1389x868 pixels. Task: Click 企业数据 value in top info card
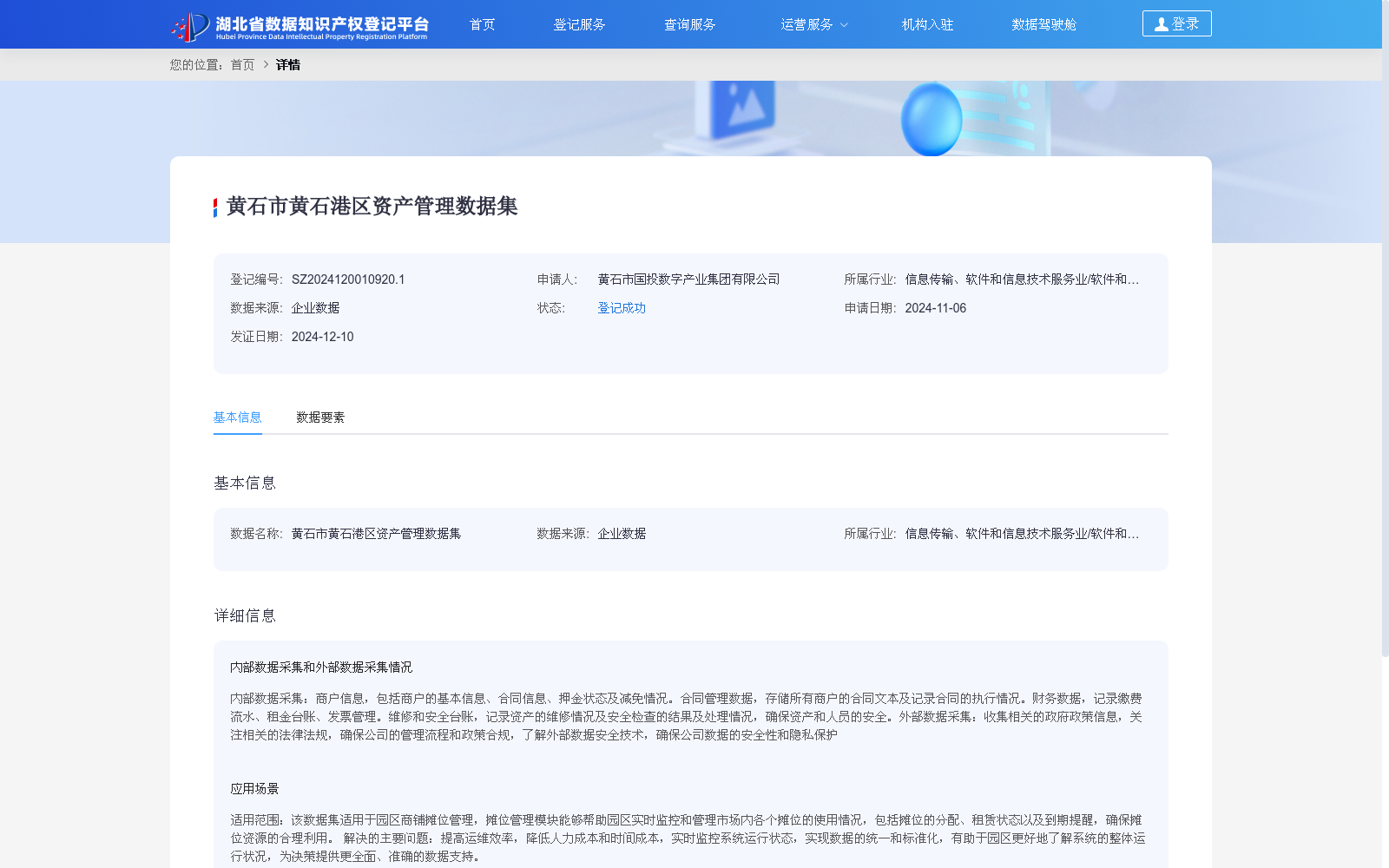click(x=315, y=308)
